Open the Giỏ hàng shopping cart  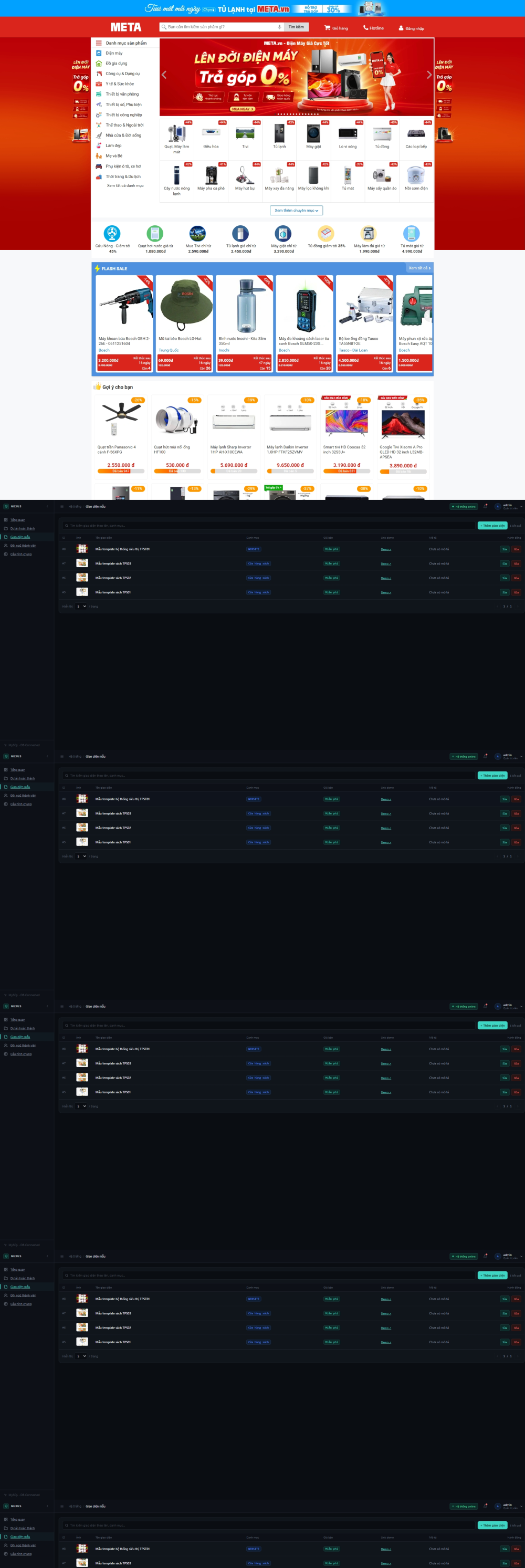[336, 28]
